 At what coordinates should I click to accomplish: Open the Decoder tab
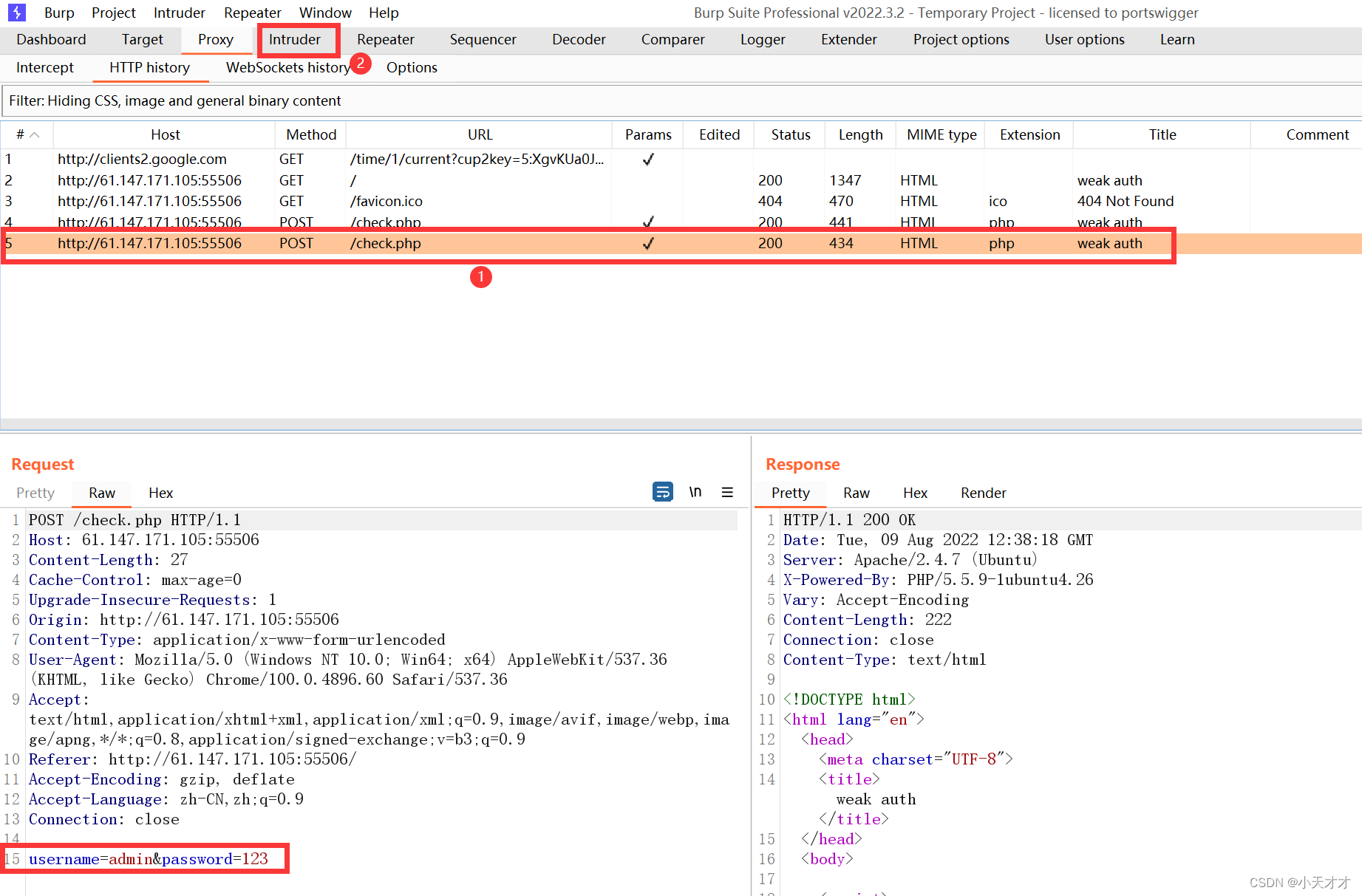click(x=579, y=40)
